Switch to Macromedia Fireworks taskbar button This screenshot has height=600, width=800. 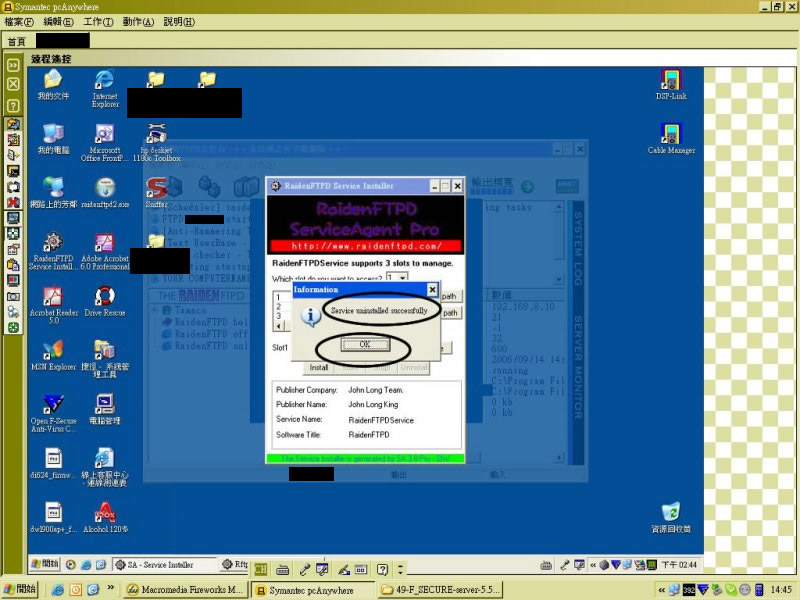coord(186,590)
